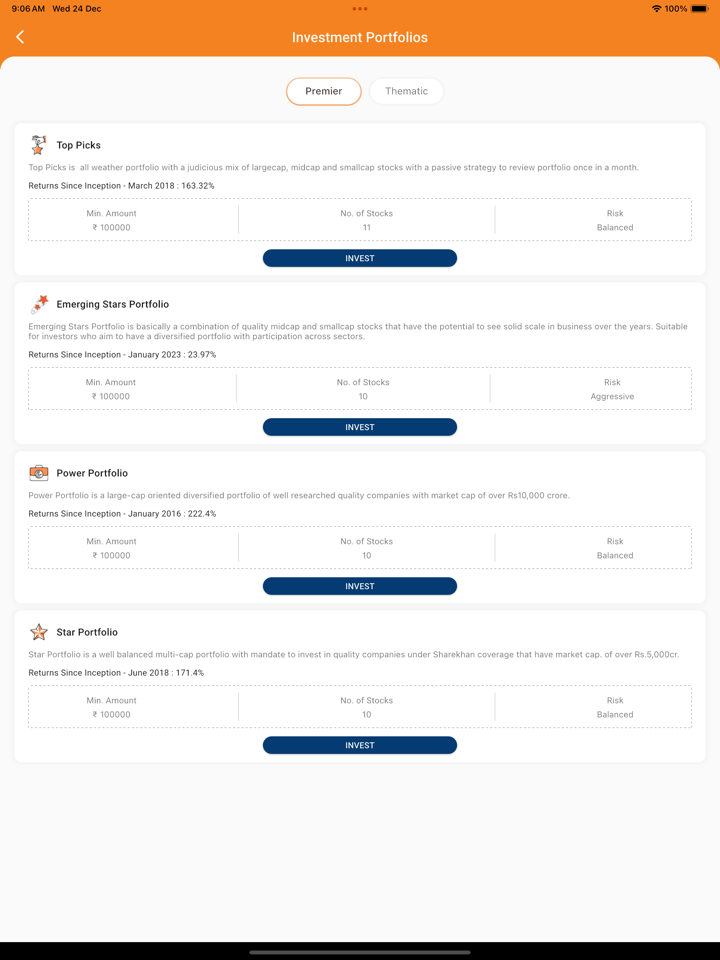Tap the Star Portfolio star icon

[x=39, y=632]
